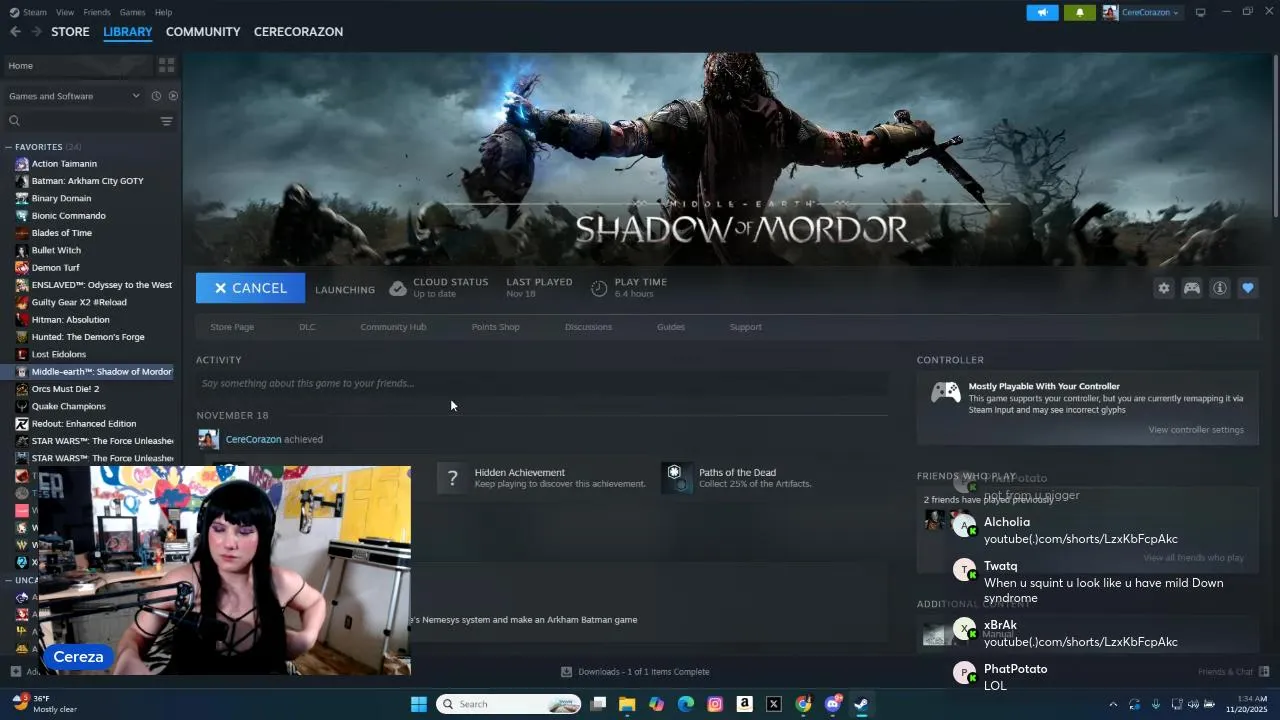Click View controller settings
1280x720 pixels.
(x=1196, y=430)
